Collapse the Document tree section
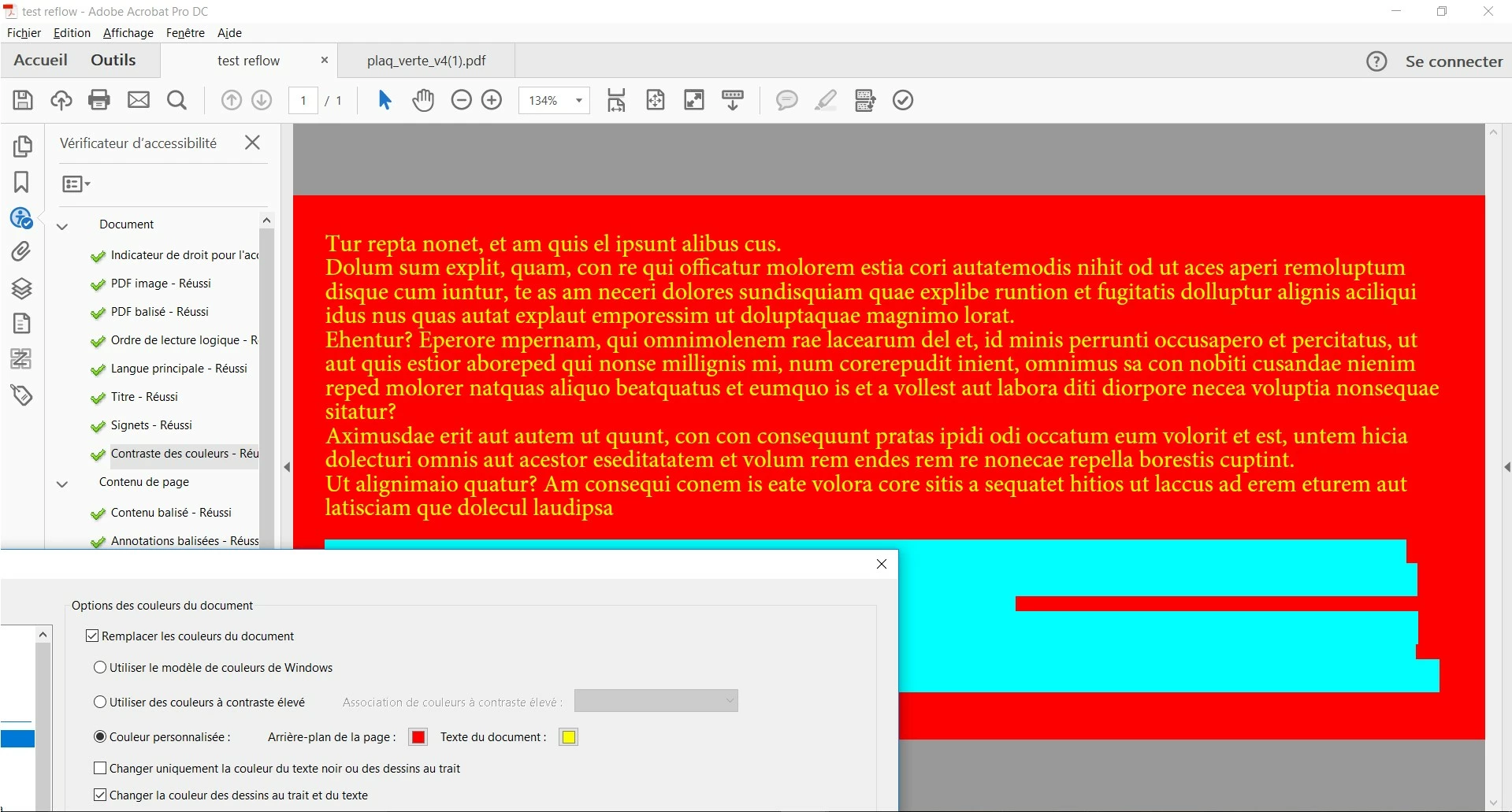Screen dimensions: 1512x812 (x=63, y=226)
